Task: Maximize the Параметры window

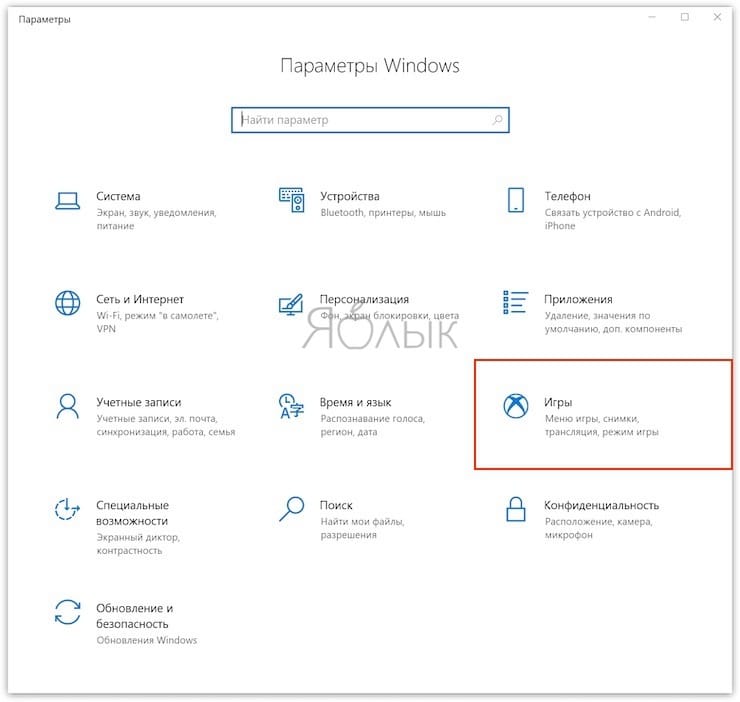Action: point(685,17)
